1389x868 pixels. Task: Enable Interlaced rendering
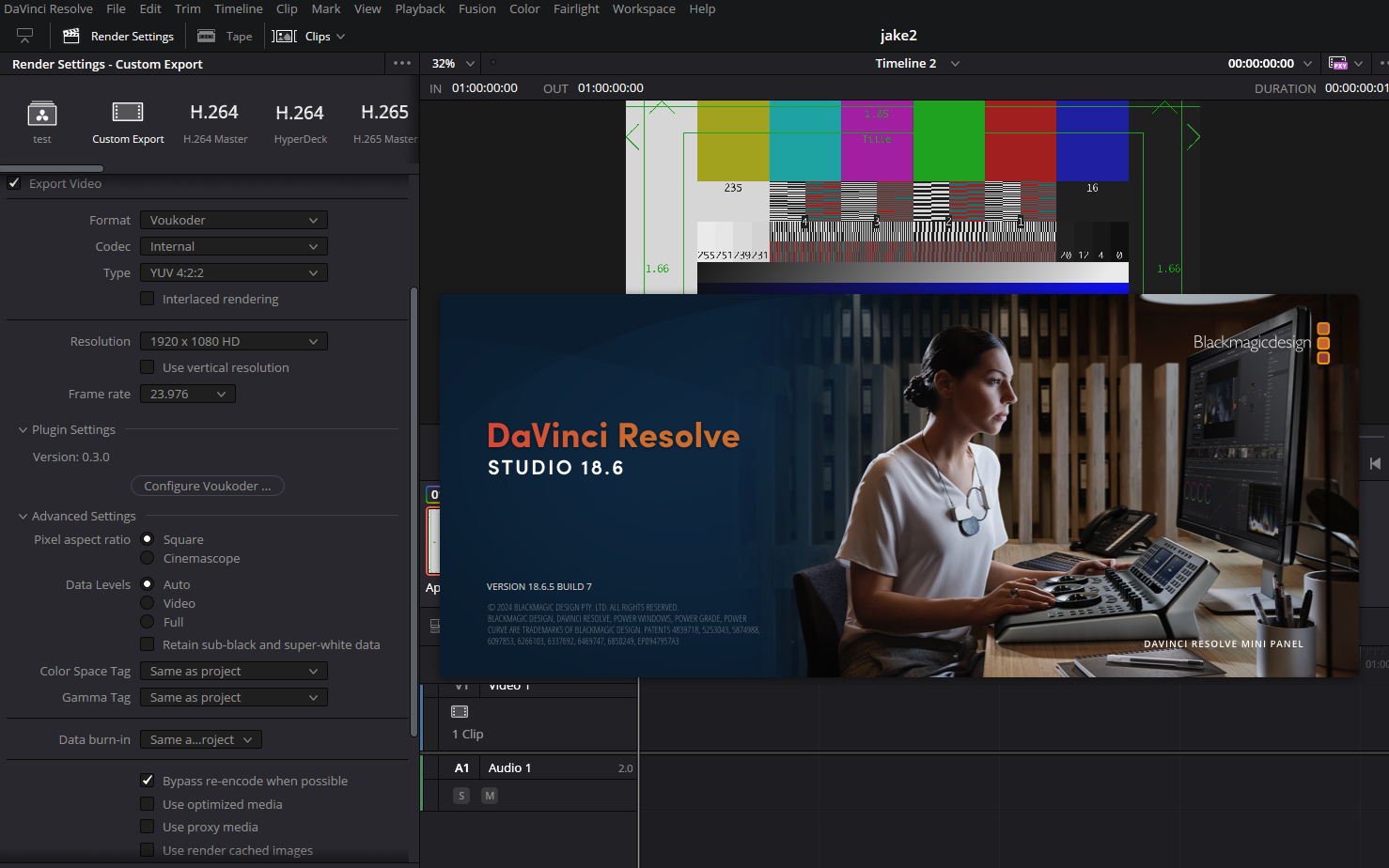148,299
